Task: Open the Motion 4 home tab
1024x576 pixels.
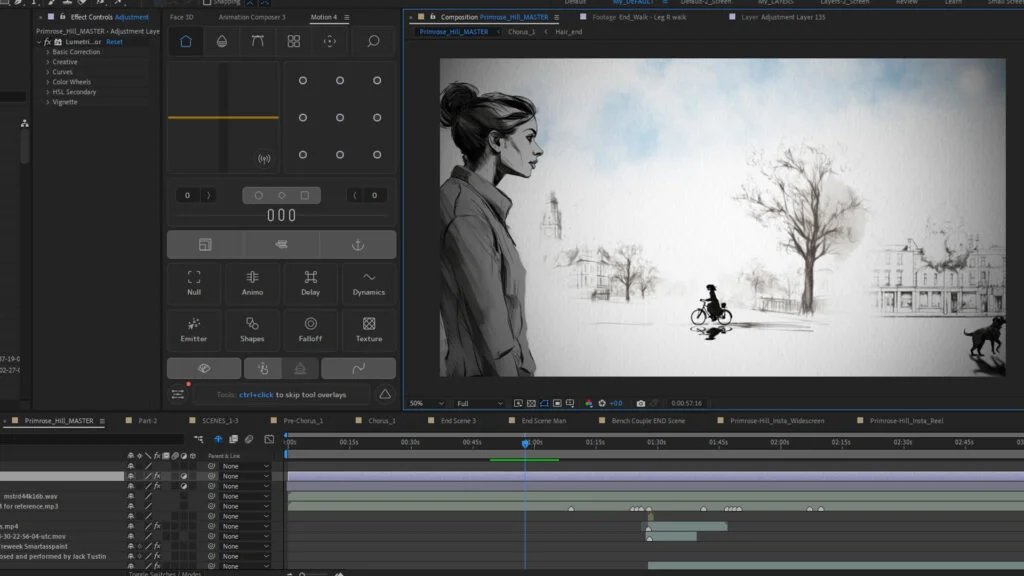Action: [x=186, y=42]
